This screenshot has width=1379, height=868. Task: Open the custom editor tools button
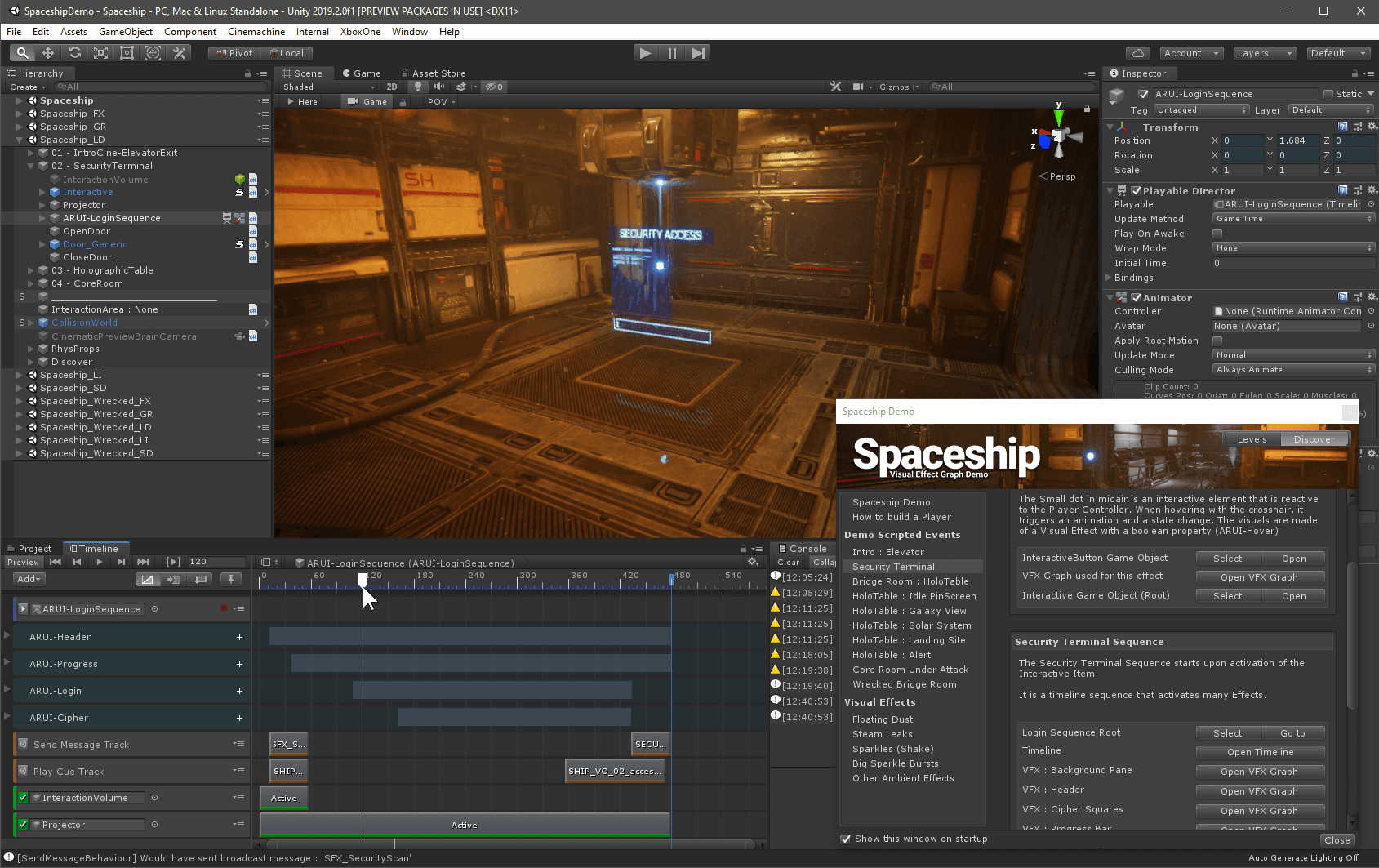179,53
